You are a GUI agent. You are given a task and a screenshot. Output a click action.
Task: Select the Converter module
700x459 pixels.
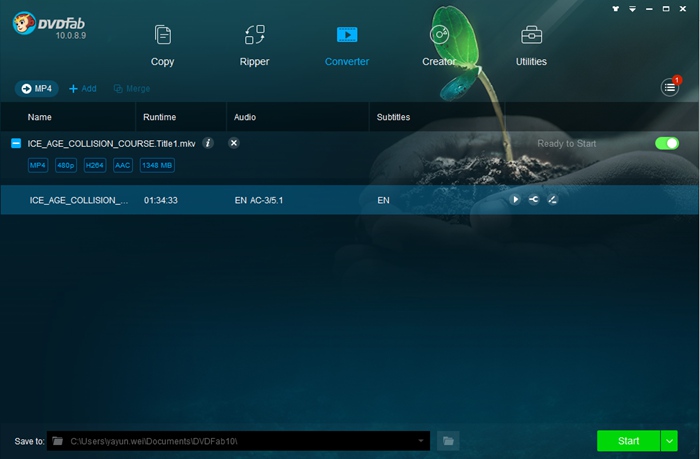click(347, 45)
